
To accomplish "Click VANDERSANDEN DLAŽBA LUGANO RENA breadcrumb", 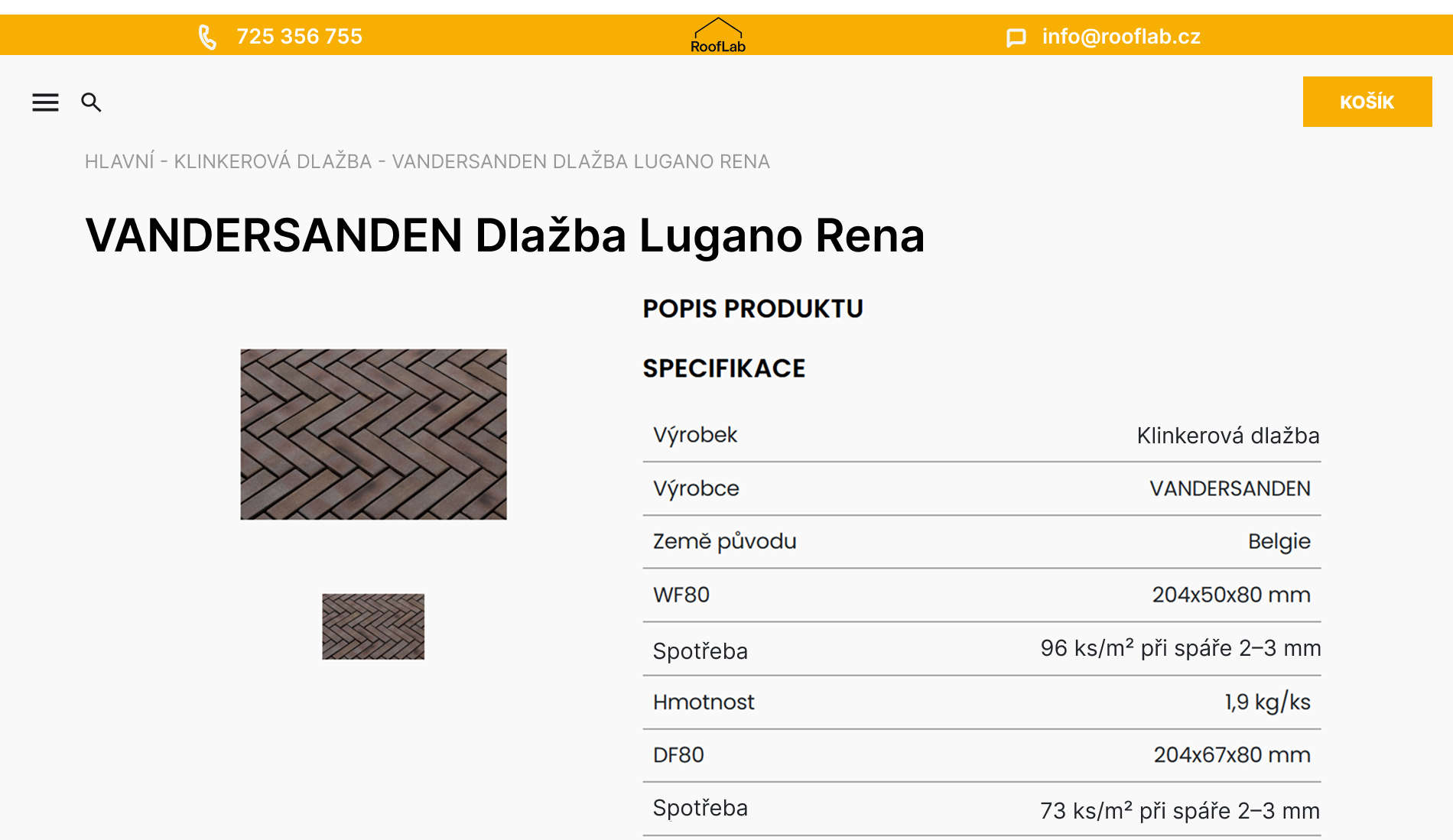I will point(580,161).
